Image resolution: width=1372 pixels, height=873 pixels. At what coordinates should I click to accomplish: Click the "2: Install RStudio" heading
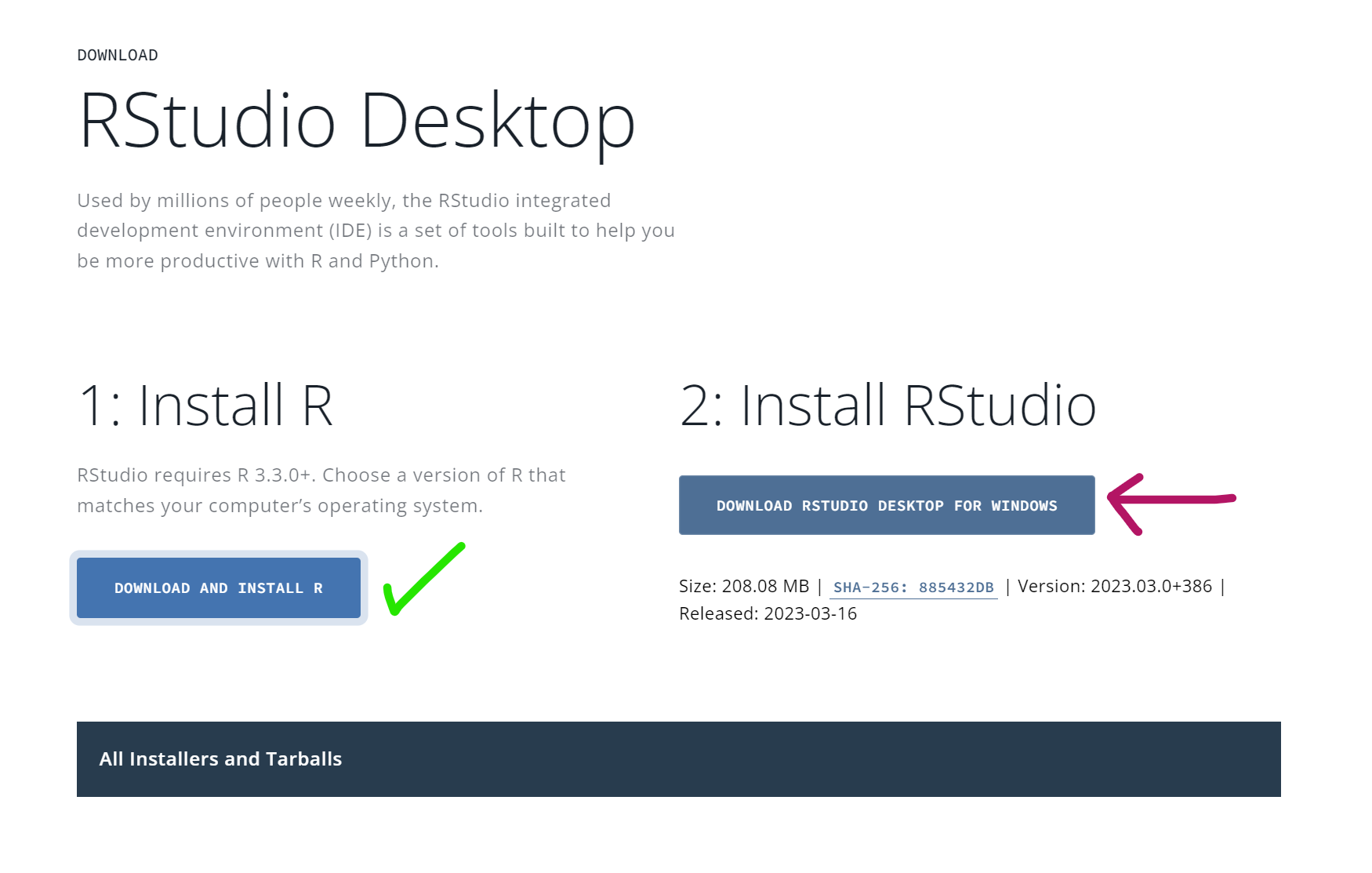(887, 406)
